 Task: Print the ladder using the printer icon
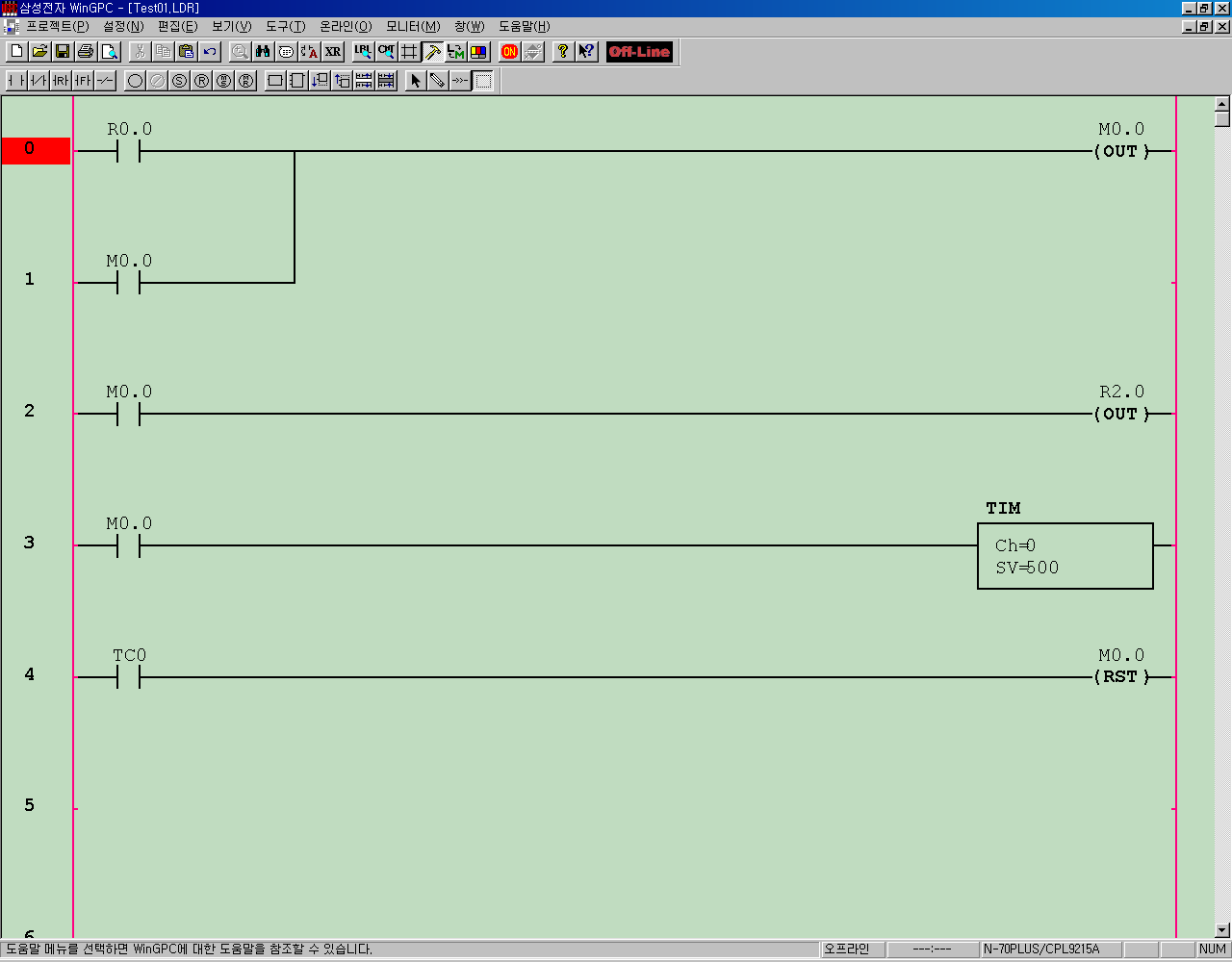86,52
